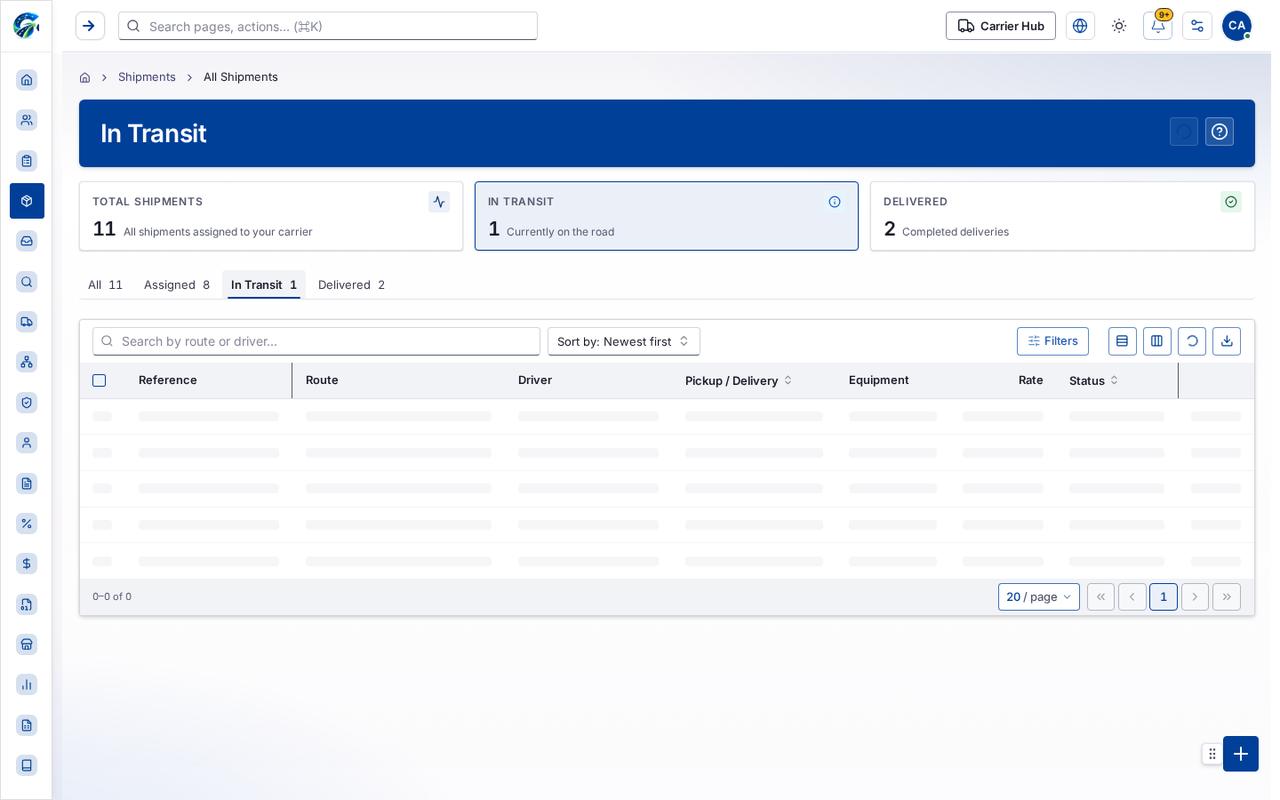This screenshot has width=1280, height=800.
Task: Click the blue plus floating button
Action: [1241, 754]
